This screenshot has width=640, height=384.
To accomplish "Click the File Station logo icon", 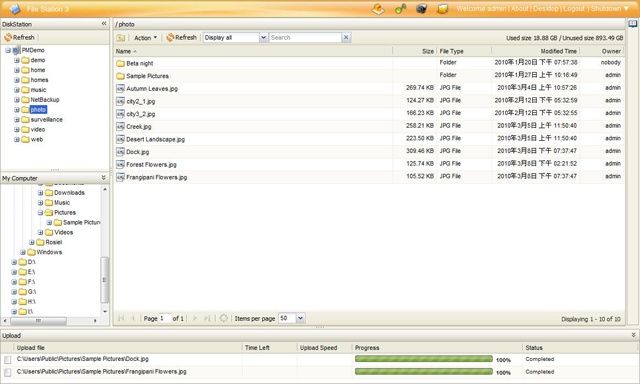I will point(15,8).
